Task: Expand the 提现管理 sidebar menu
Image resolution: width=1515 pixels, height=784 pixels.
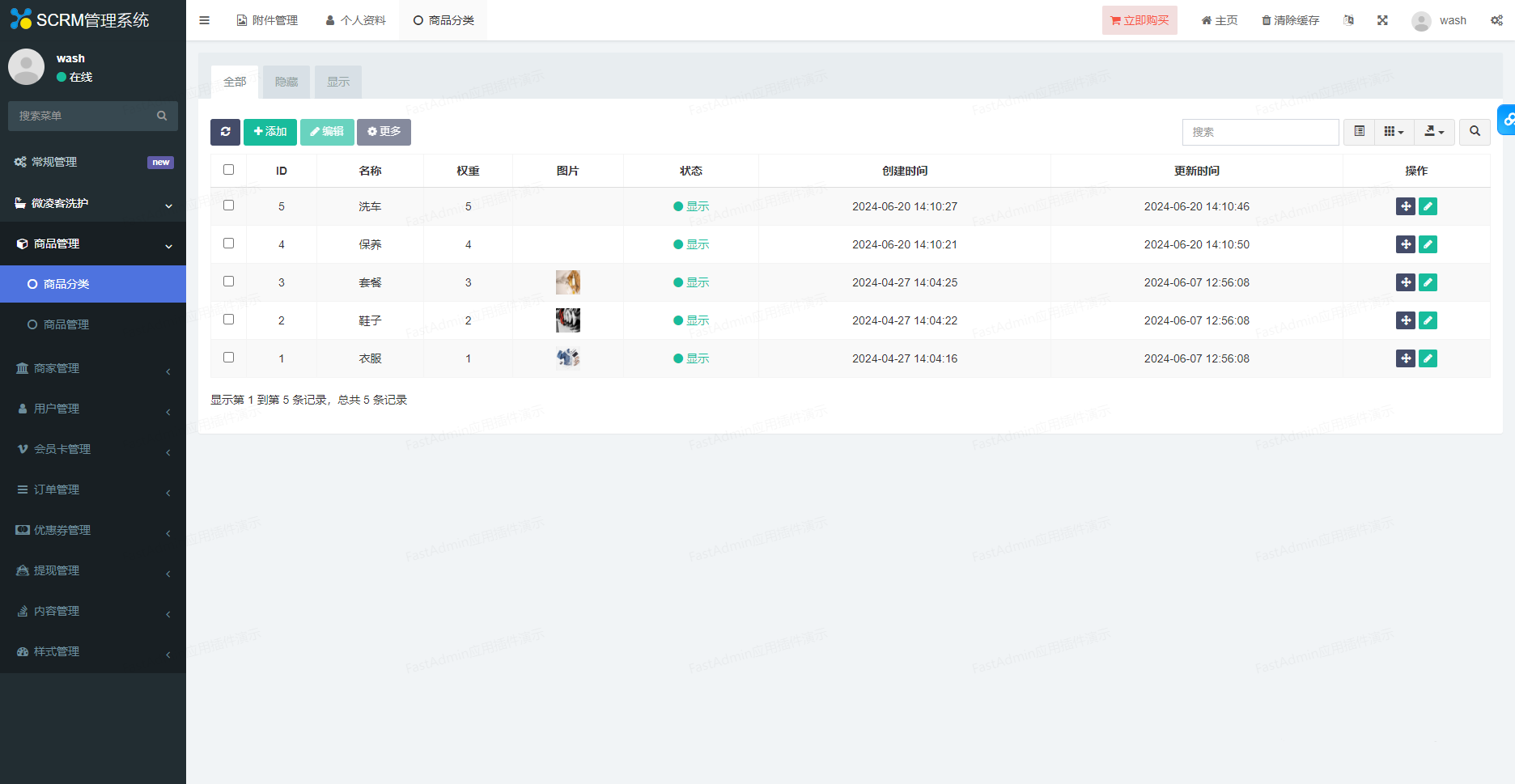Action: click(x=93, y=570)
